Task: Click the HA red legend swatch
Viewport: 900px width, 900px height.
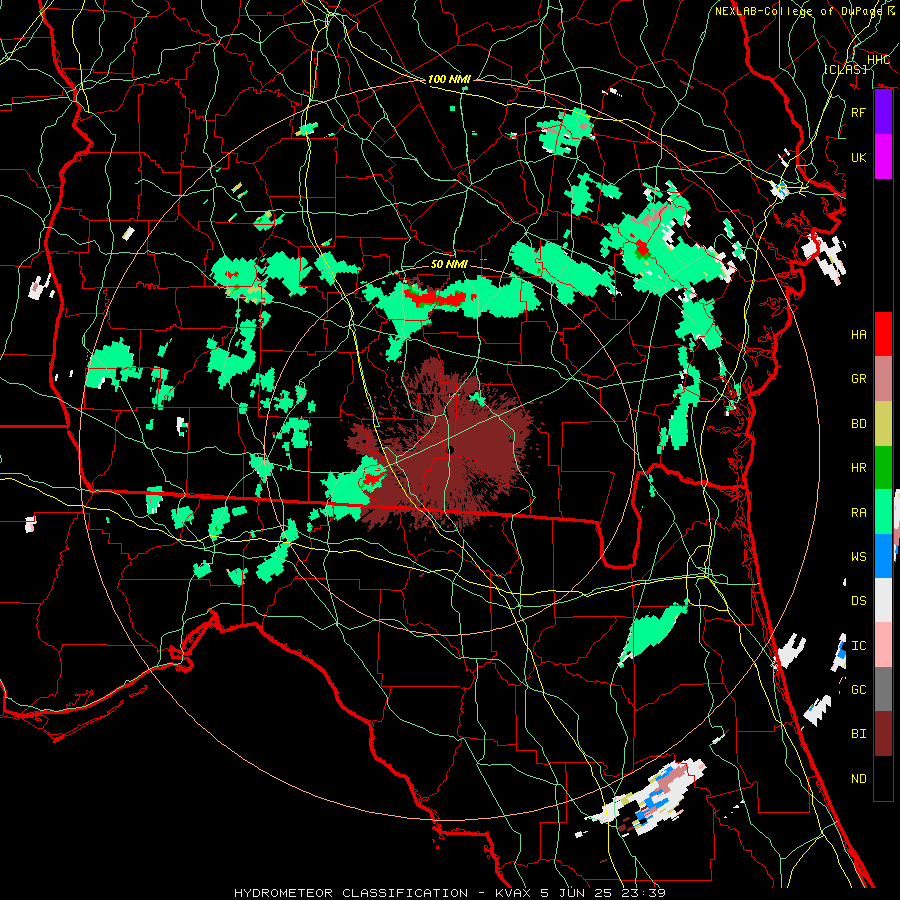Action: 883,334
